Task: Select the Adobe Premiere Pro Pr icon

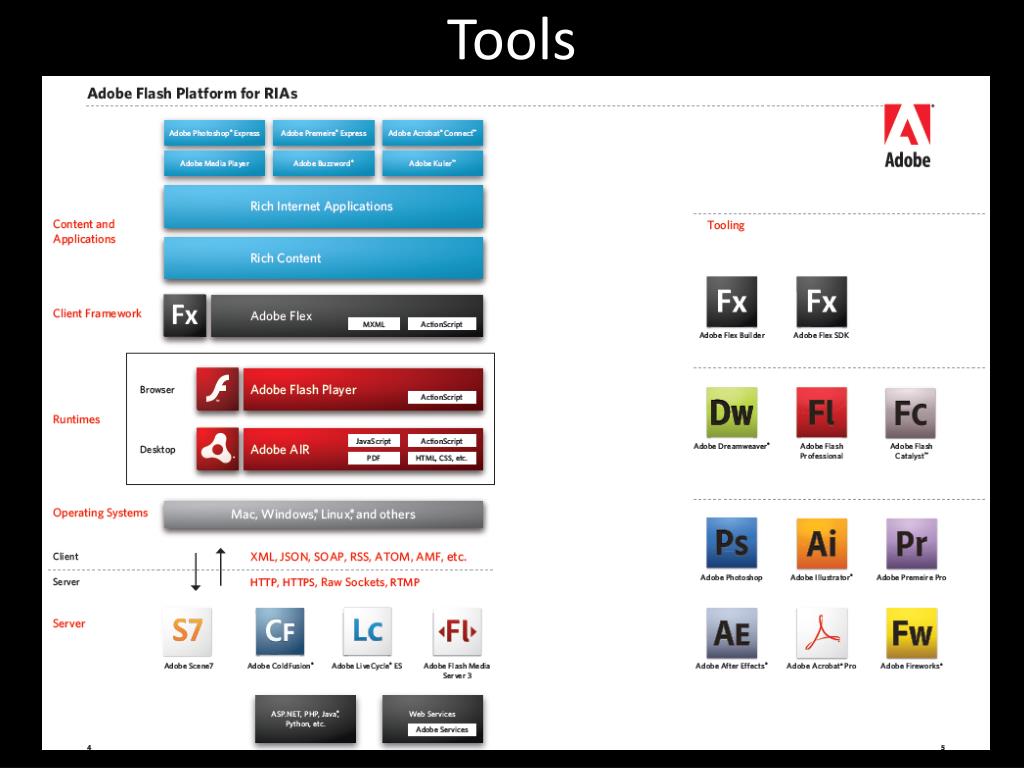Action: [x=912, y=543]
